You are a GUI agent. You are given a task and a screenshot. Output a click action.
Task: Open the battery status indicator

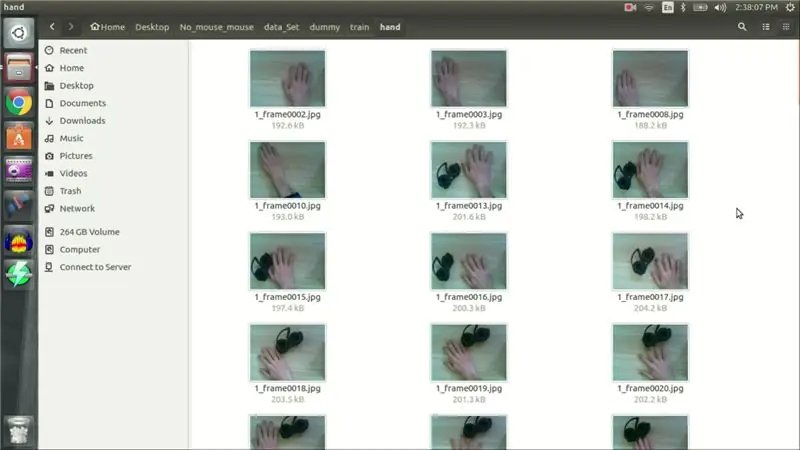(x=701, y=7)
